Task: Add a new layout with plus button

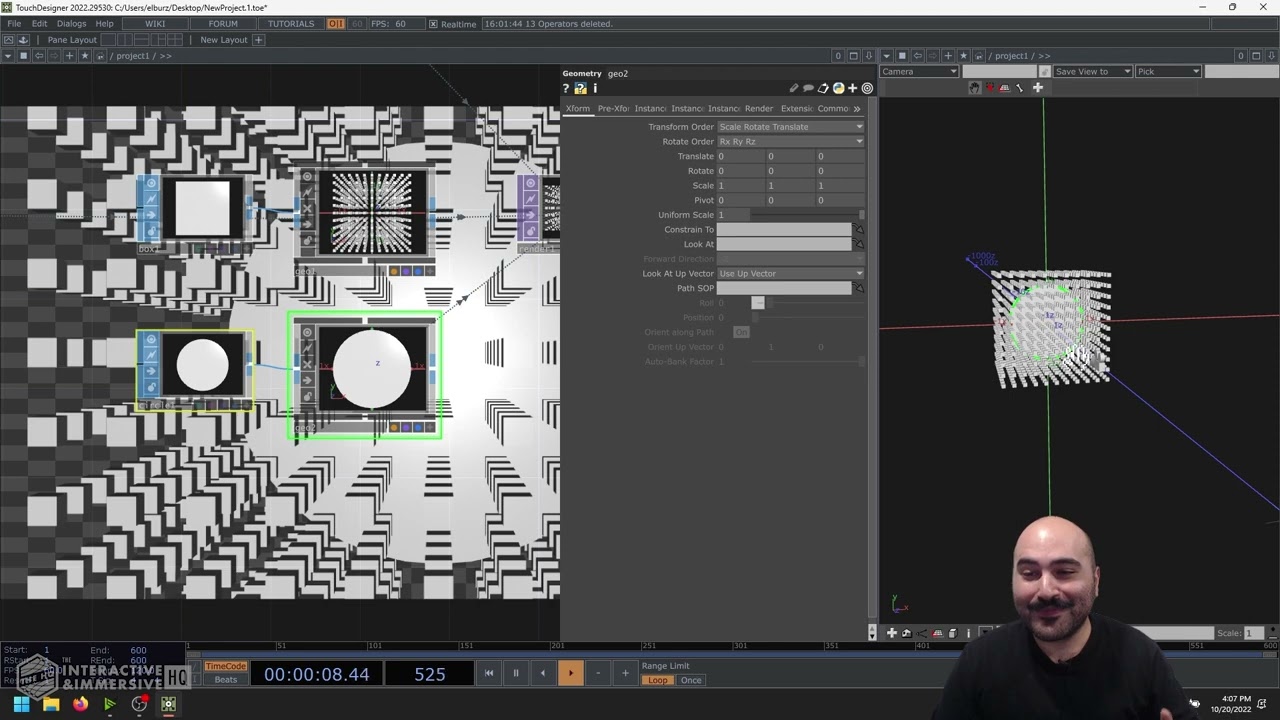Action: 258,40
